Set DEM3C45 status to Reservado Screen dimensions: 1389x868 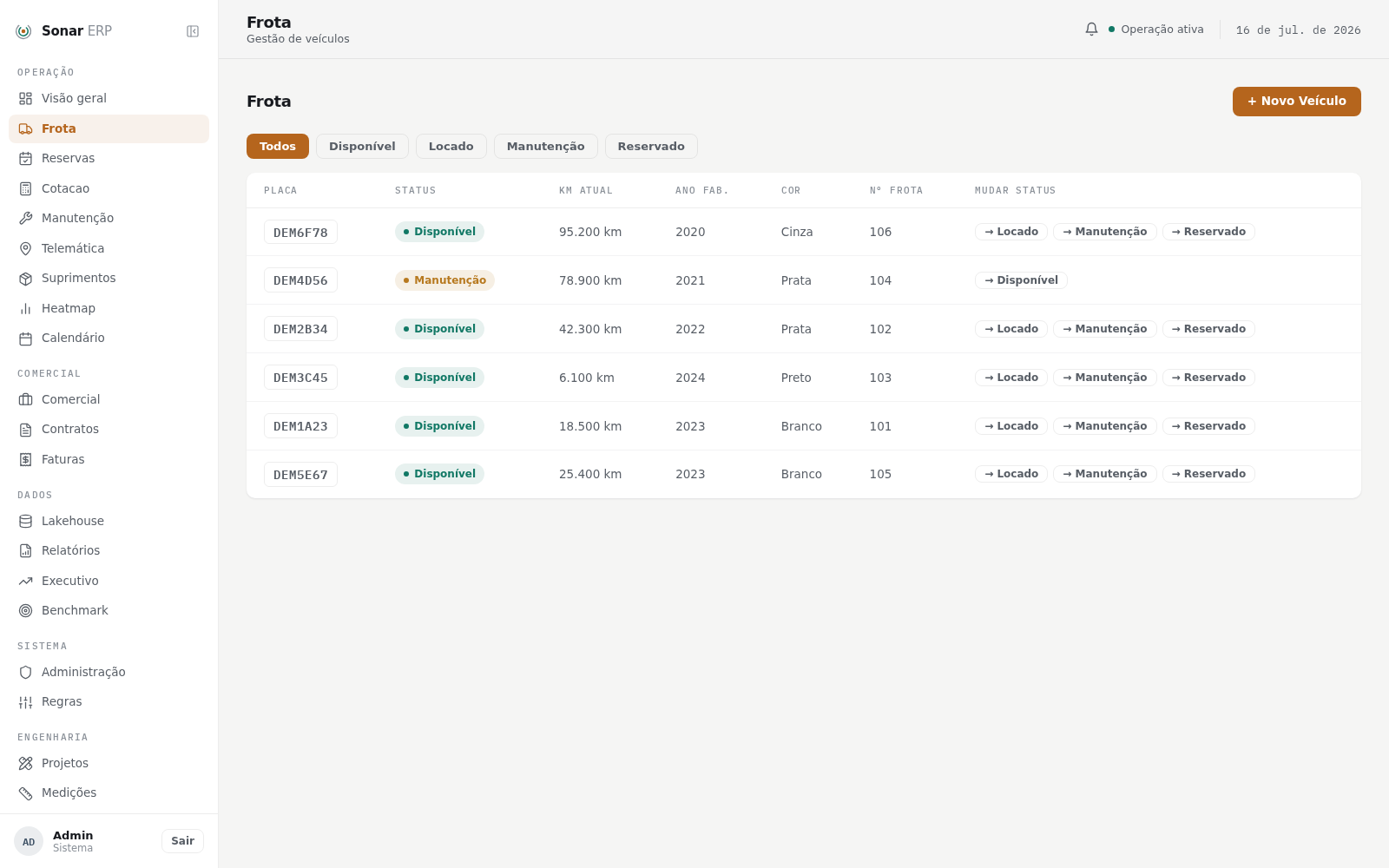pyautogui.click(x=1208, y=378)
